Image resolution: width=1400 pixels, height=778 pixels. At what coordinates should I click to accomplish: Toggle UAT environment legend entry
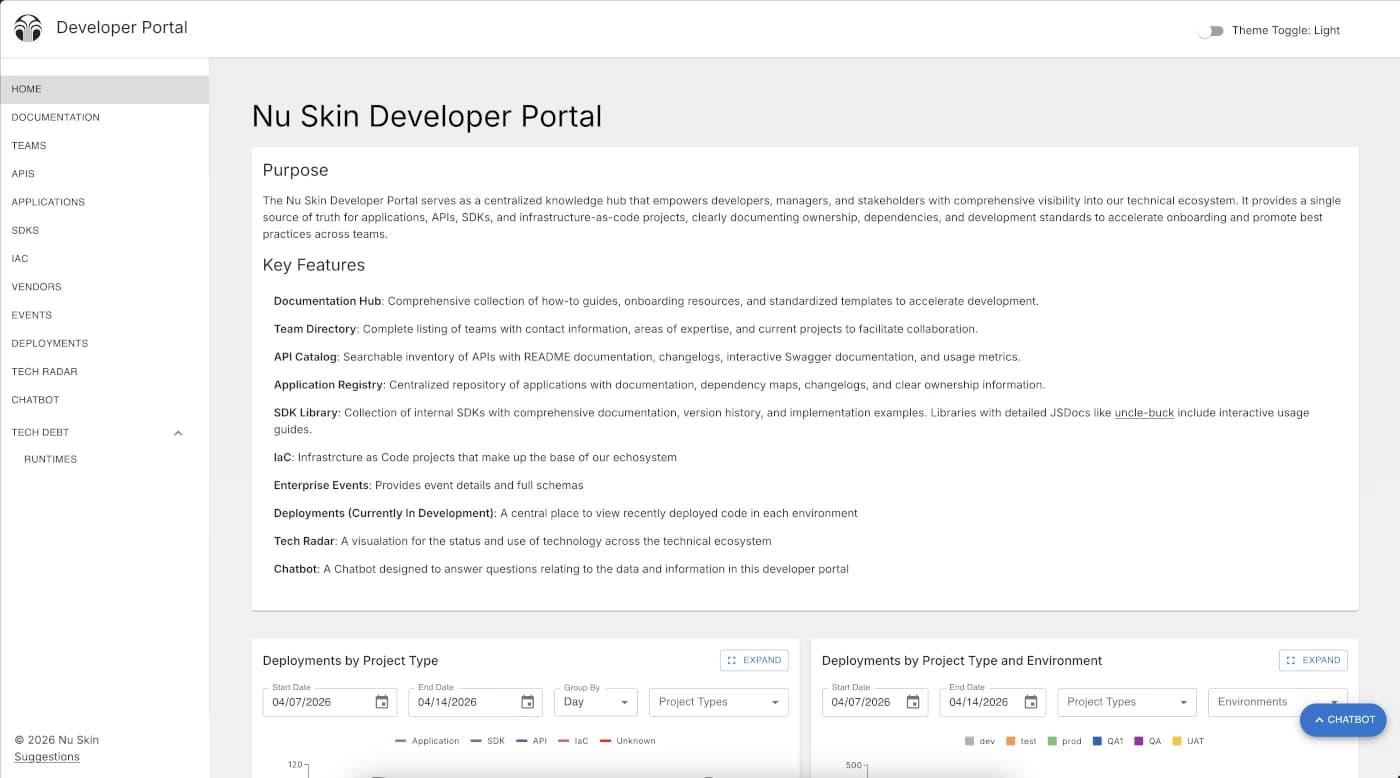click(x=1188, y=741)
